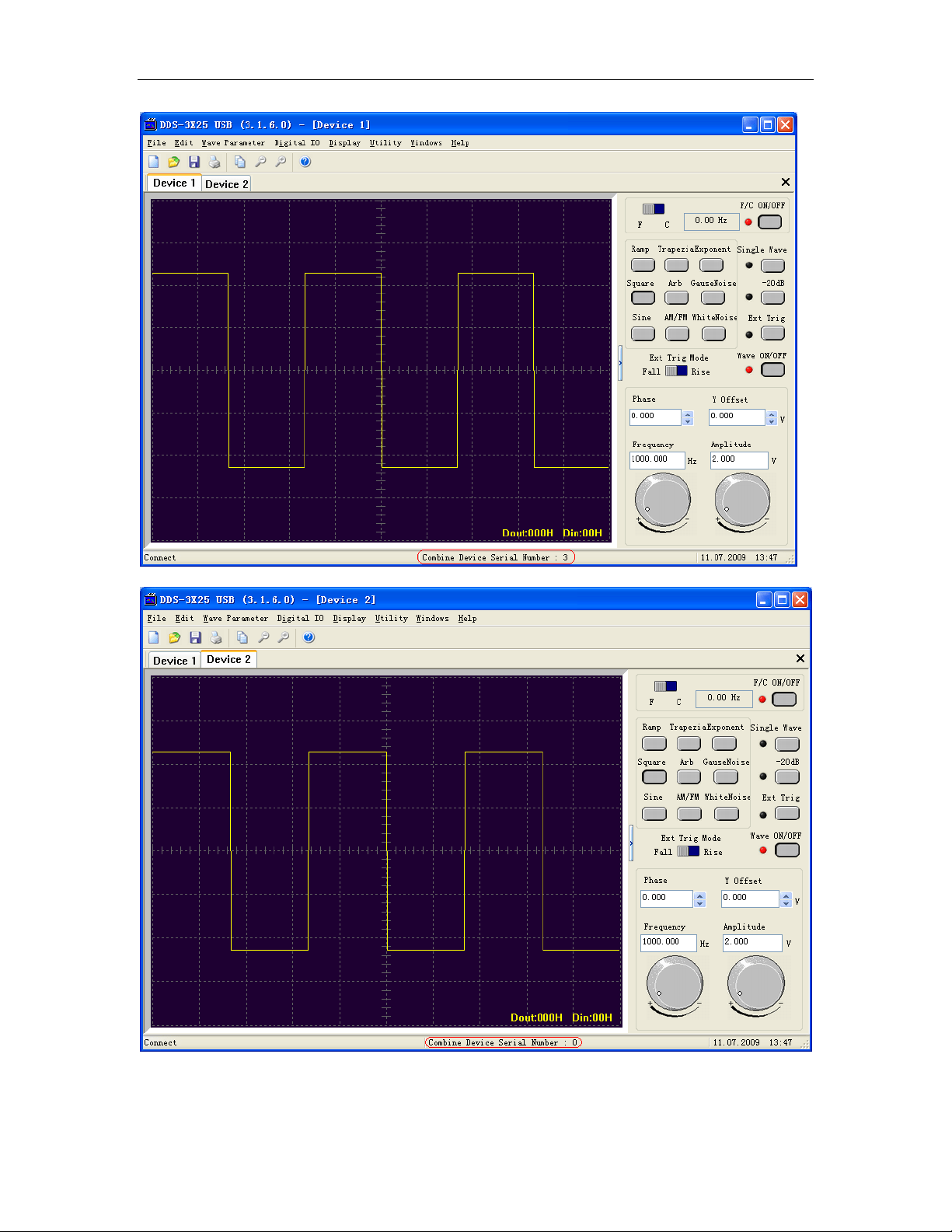Click Frequency knob in Device 2 window
This screenshot has width=952, height=1232.
coord(675,985)
